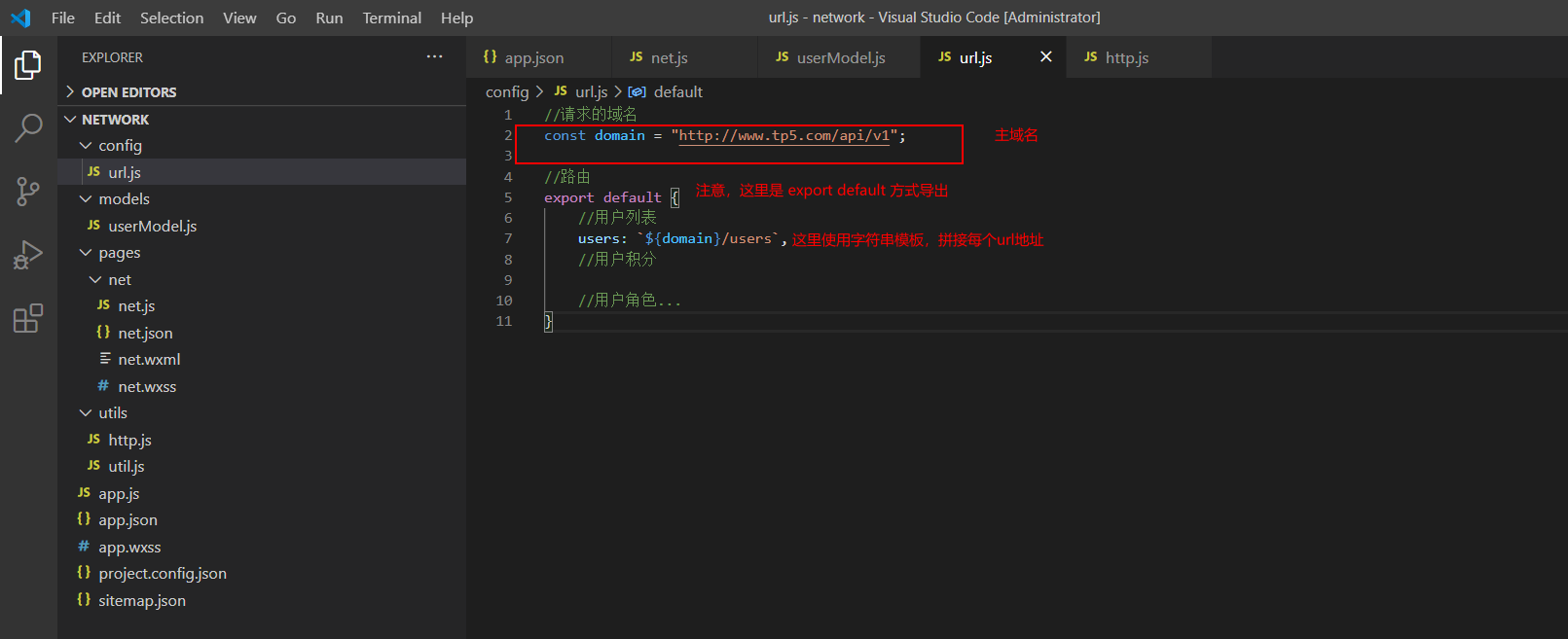This screenshot has height=639, width=1568.
Task: Click the domain URL string in code
Action: [x=784, y=136]
